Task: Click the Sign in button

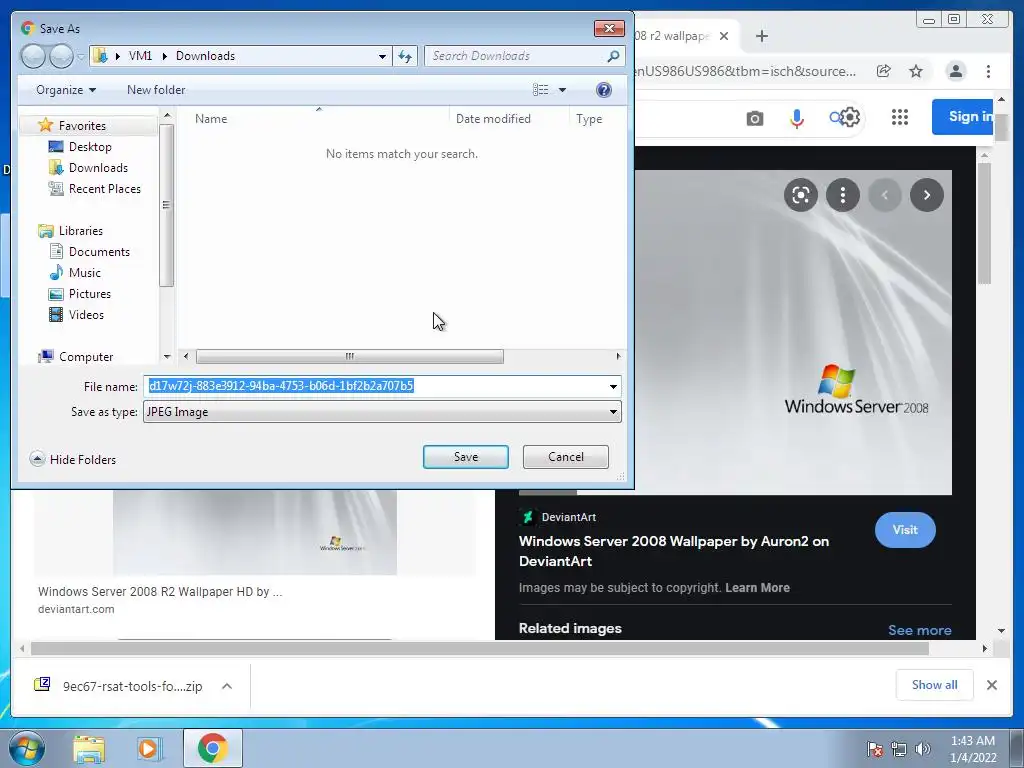Action: (x=963, y=117)
